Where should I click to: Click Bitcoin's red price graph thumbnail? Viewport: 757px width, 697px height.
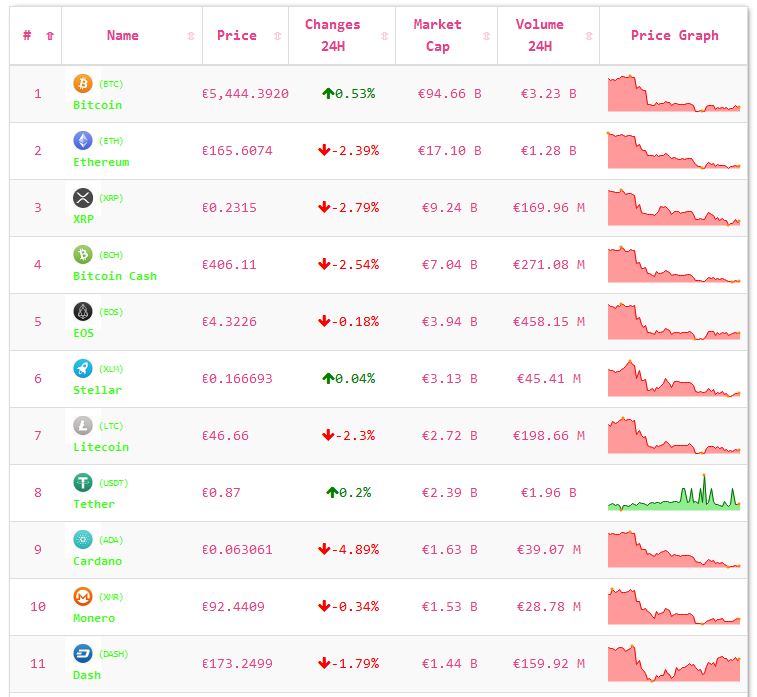[674, 94]
